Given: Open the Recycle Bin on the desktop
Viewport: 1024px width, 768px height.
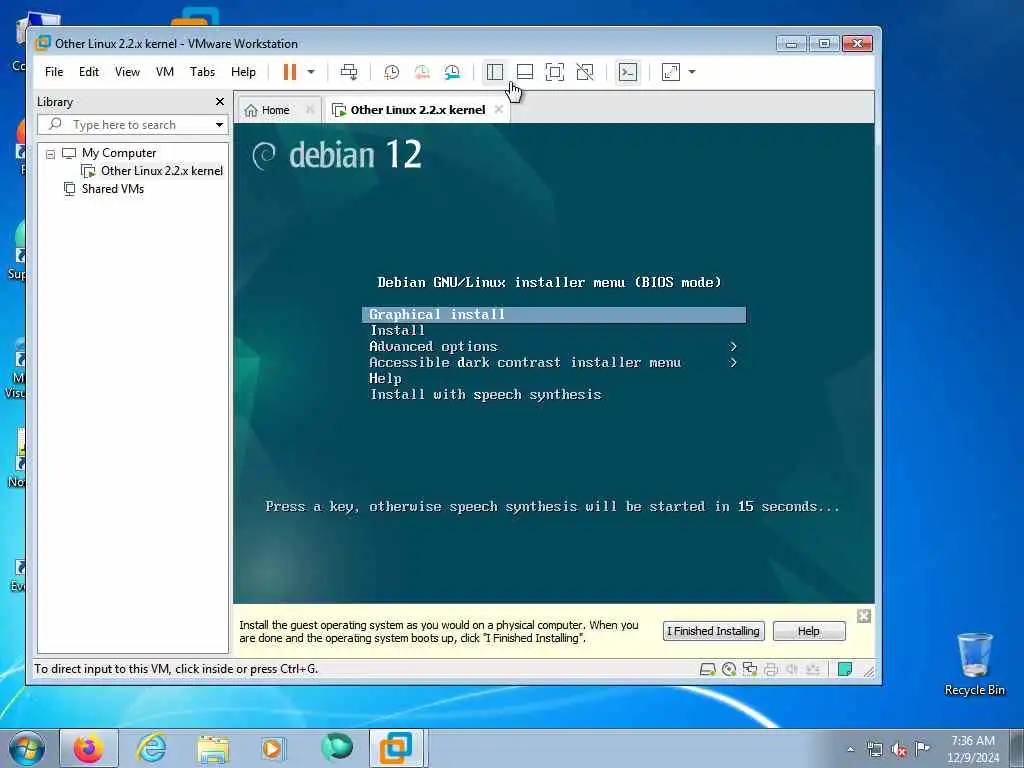Looking at the screenshot, I should (x=974, y=664).
